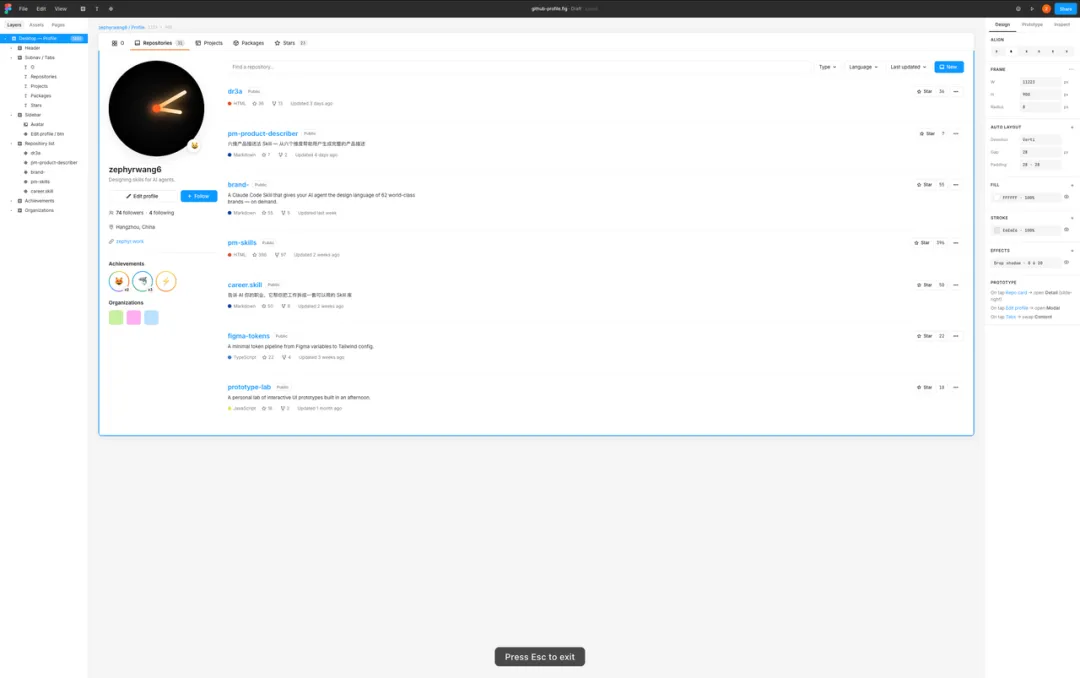Hide the Drop shadow effect
This screenshot has height=678, width=1080.
coord(1067,262)
